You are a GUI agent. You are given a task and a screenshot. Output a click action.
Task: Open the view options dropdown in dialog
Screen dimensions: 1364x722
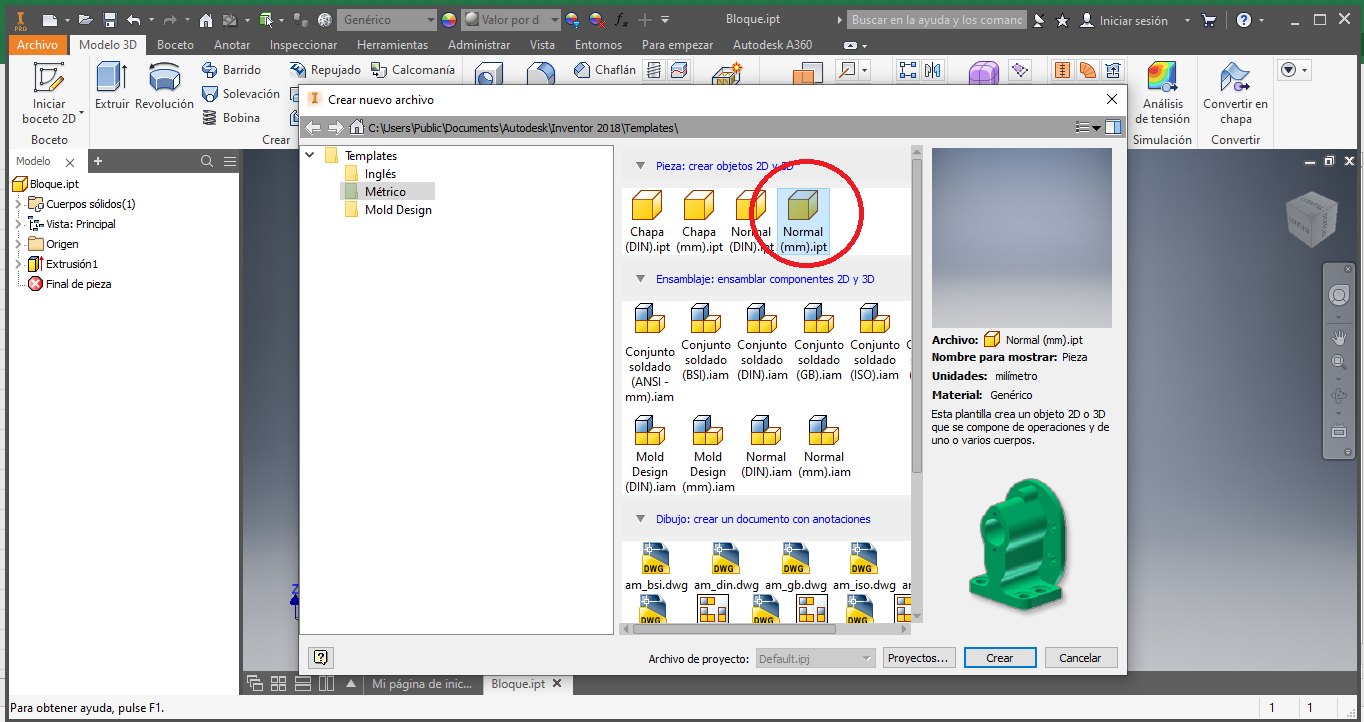1088,127
